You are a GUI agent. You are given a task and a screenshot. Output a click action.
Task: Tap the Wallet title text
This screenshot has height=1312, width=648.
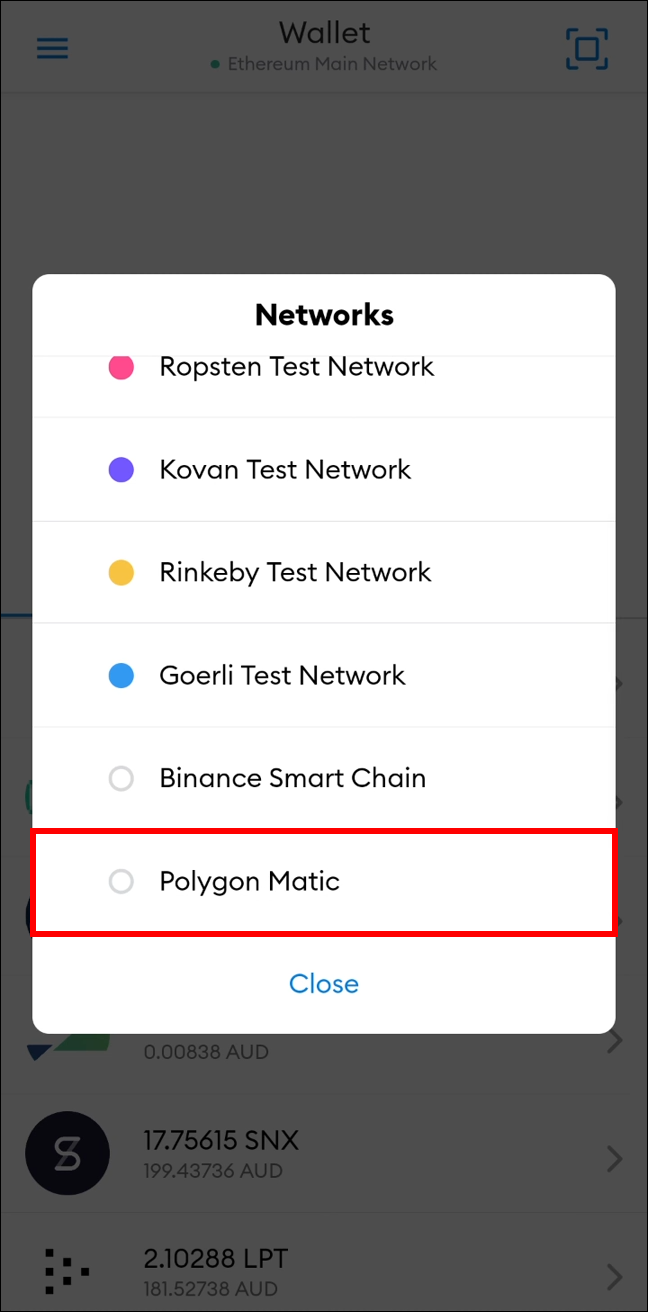click(324, 32)
